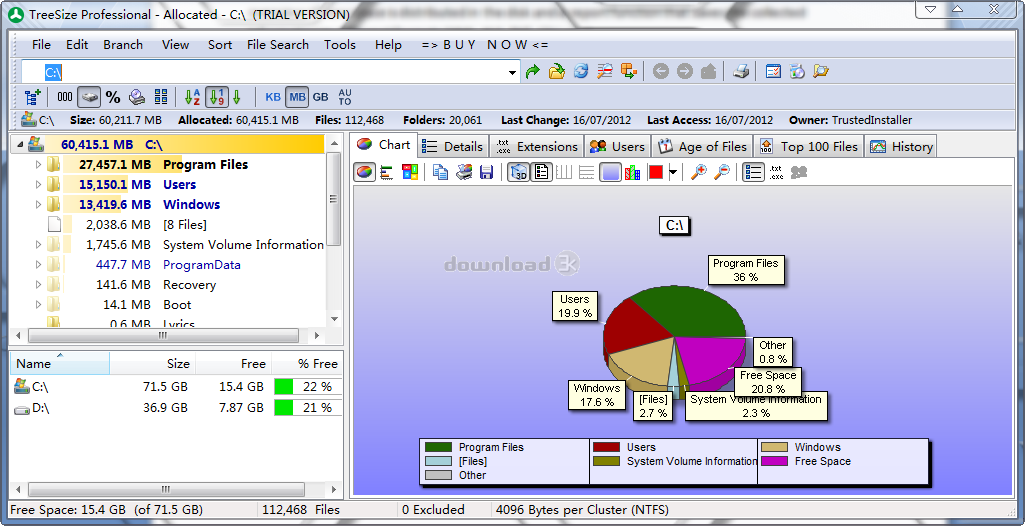
Task: Click the .txt/.exe icon in chart toolbar
Action: click(776, 173)
